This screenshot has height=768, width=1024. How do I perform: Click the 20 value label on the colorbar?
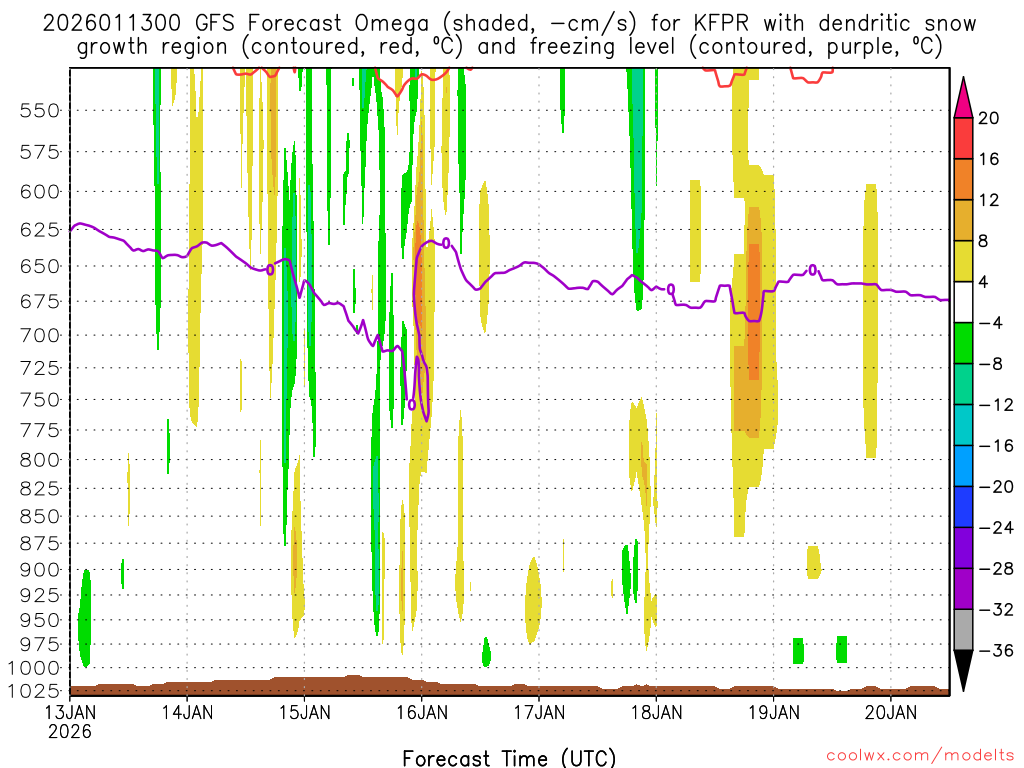(989, 118)
